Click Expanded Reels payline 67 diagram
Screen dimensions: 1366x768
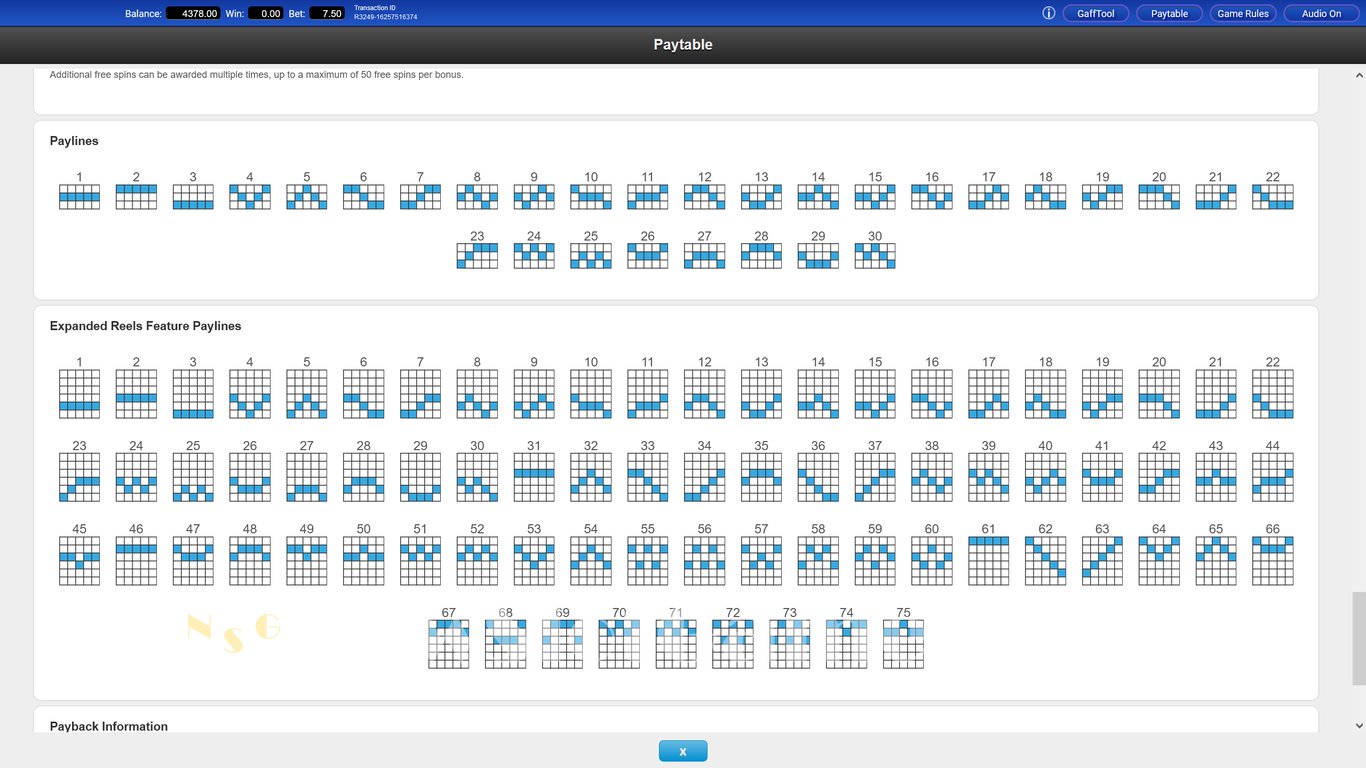point(448,644)
